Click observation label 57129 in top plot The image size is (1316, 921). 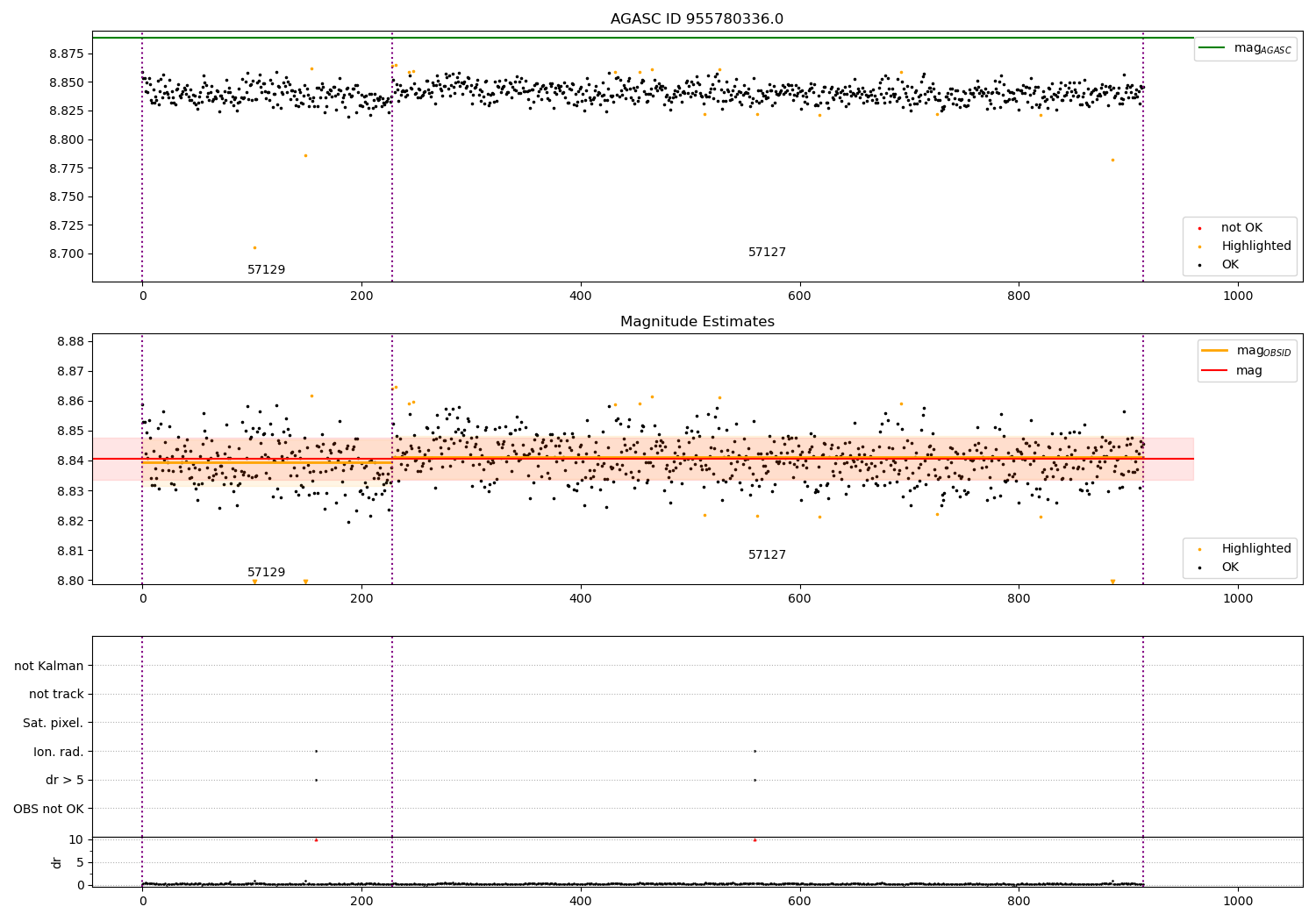tap(266, 270)
